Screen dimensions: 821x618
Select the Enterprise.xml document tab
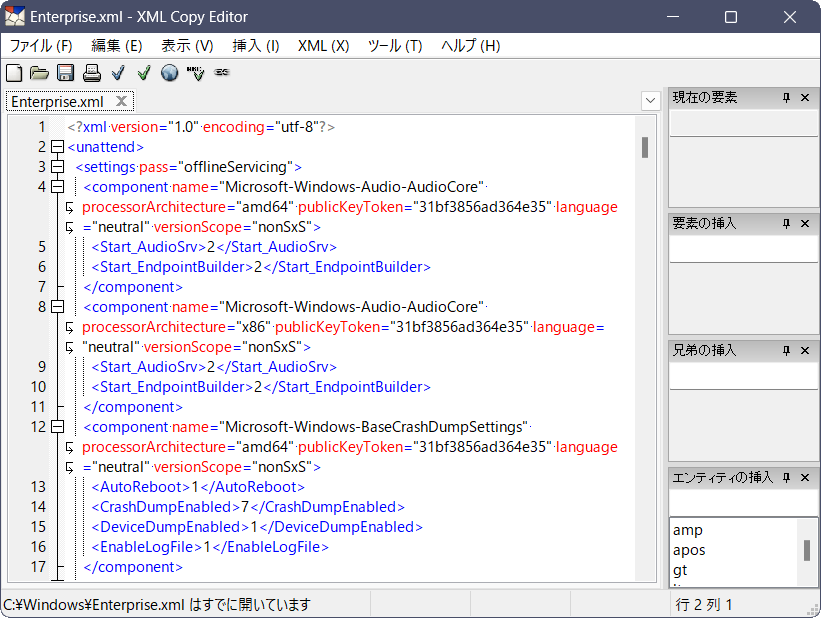[x=69, y=101]
